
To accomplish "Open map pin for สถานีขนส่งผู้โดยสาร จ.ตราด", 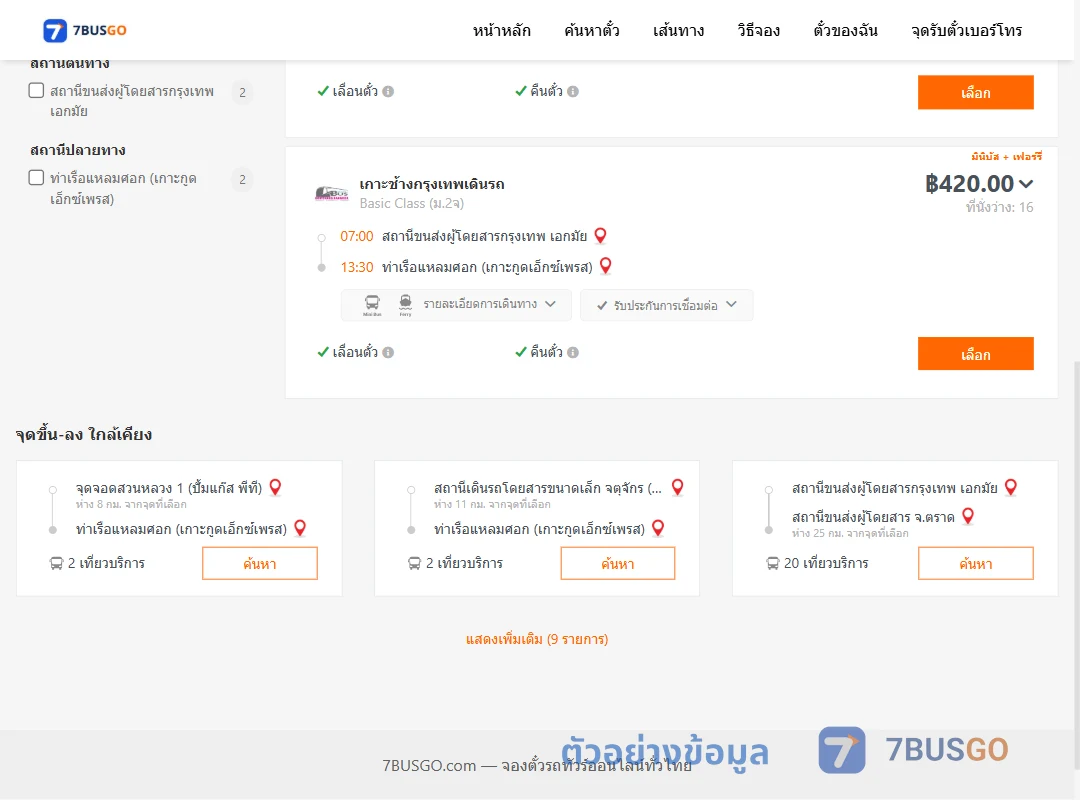I will tap(968, 515).
